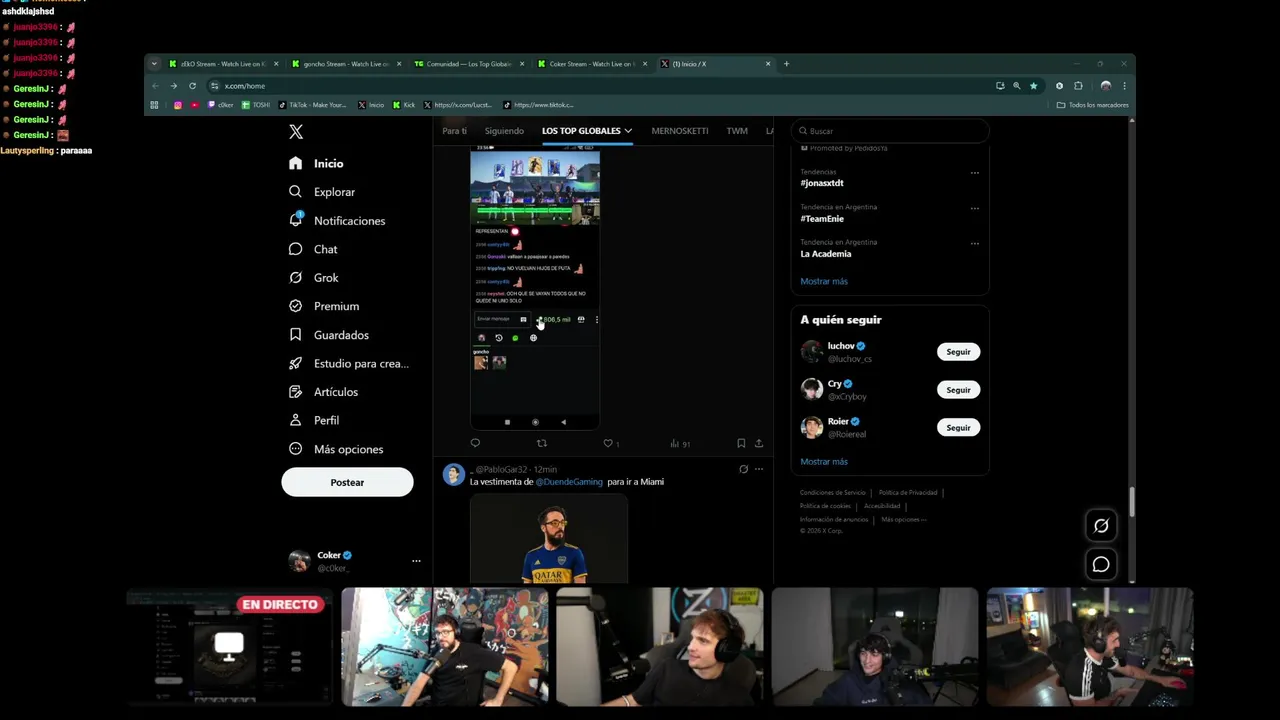
Task: Open options for #jonasxtdt trend
Action: pyautogui.click(x=974, y=173)
